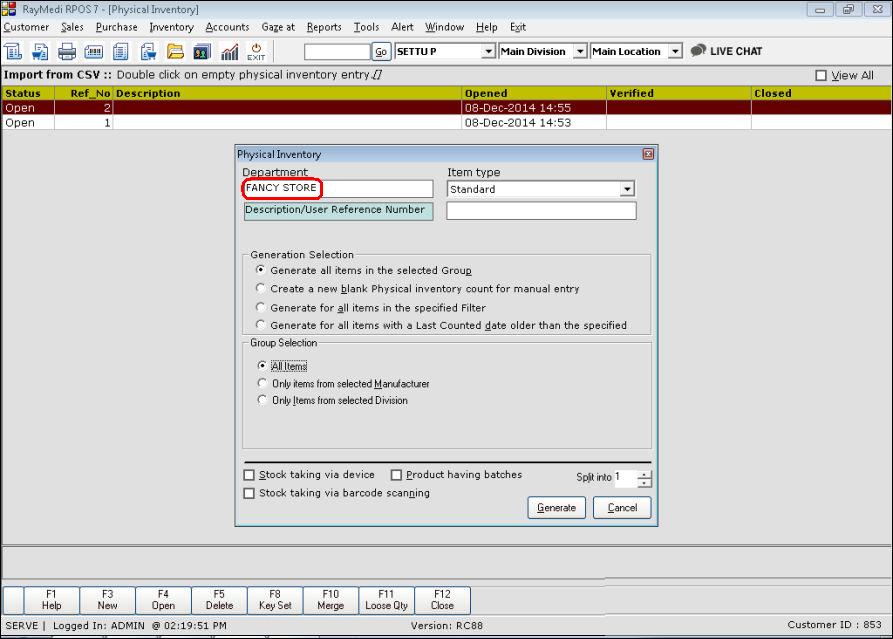The image size is (893, 639).
Task: Click the F10 Merge button
Action: tap(330, 600)
